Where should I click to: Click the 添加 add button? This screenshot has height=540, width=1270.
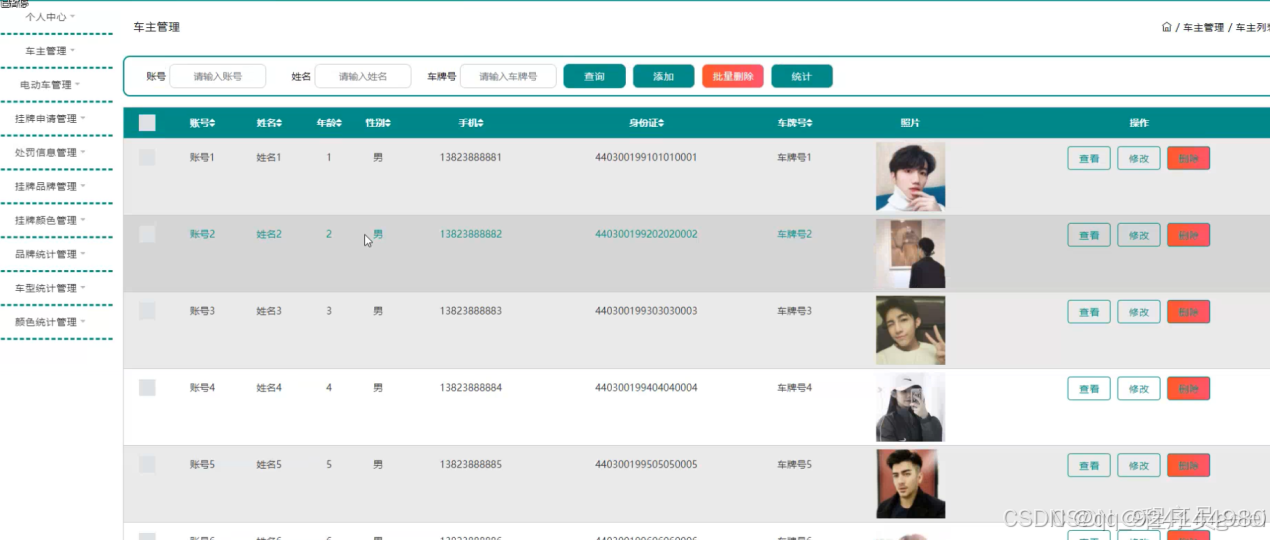[x=664, y=76]
